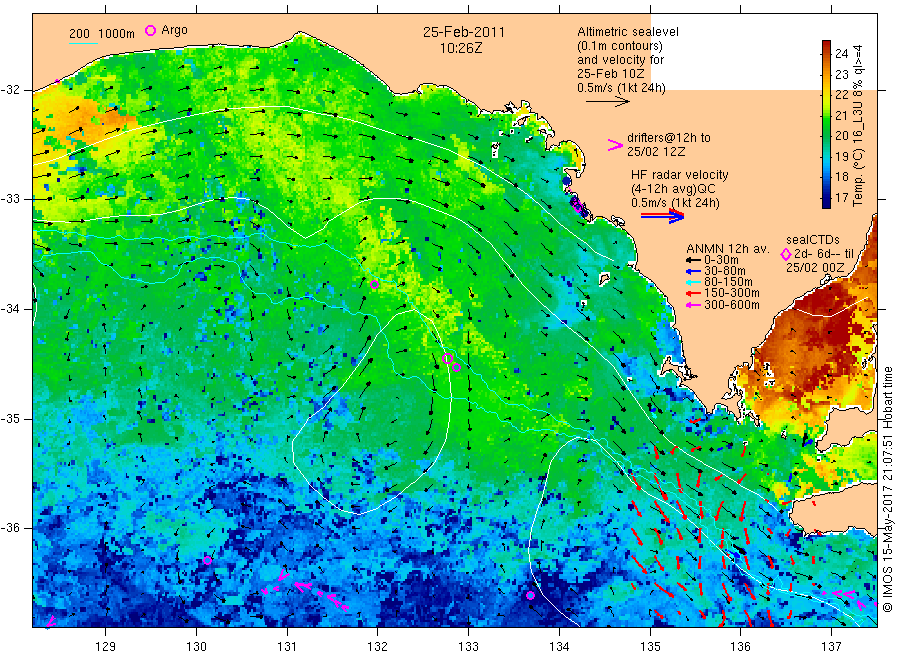Image resolution: width=900 pixels, height=660 pixels.
Task: Click the 'drifters@12h to' label
Action: click(669, 138)
